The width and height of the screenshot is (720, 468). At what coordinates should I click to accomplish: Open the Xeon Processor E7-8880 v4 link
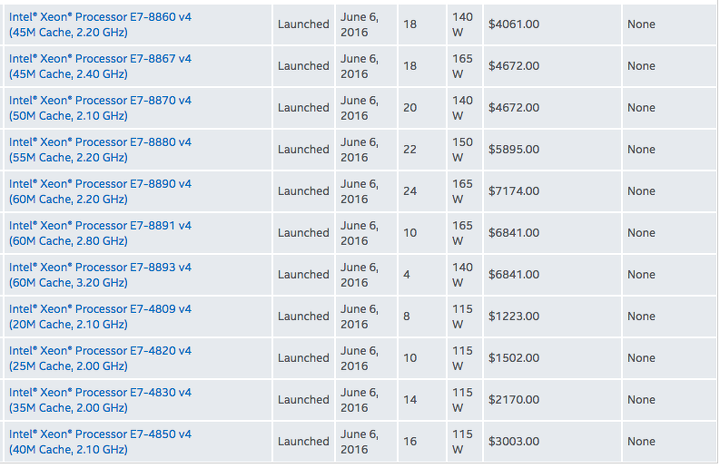[100, 150]
